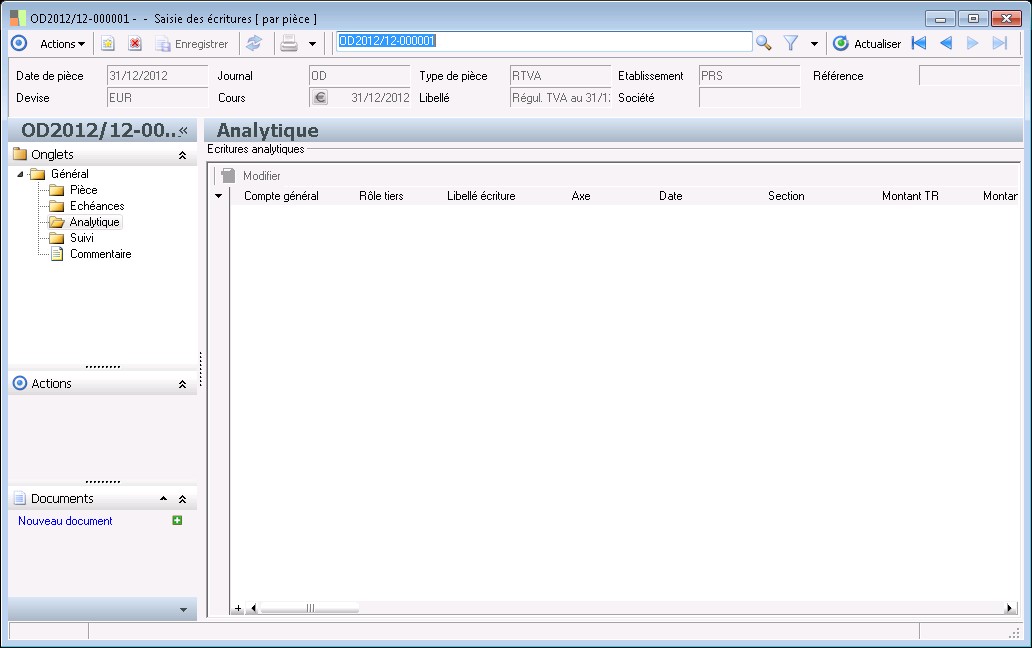Click the Référence field

tap(969, 76)
